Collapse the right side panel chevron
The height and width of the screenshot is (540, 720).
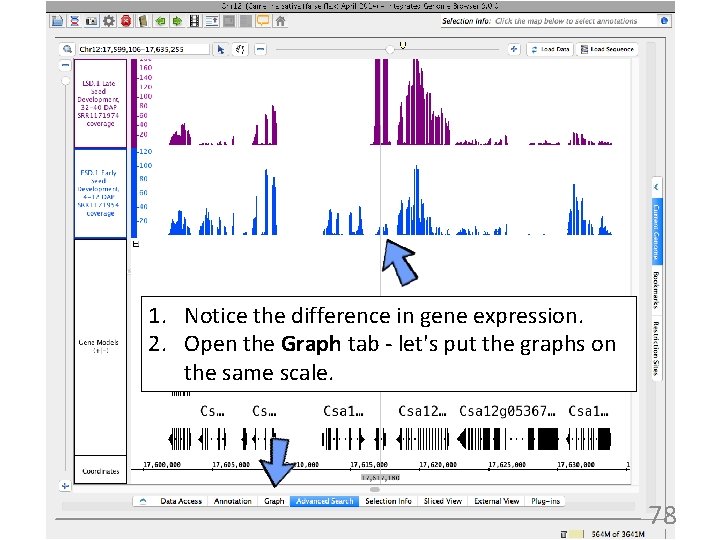tap(656, 187)
